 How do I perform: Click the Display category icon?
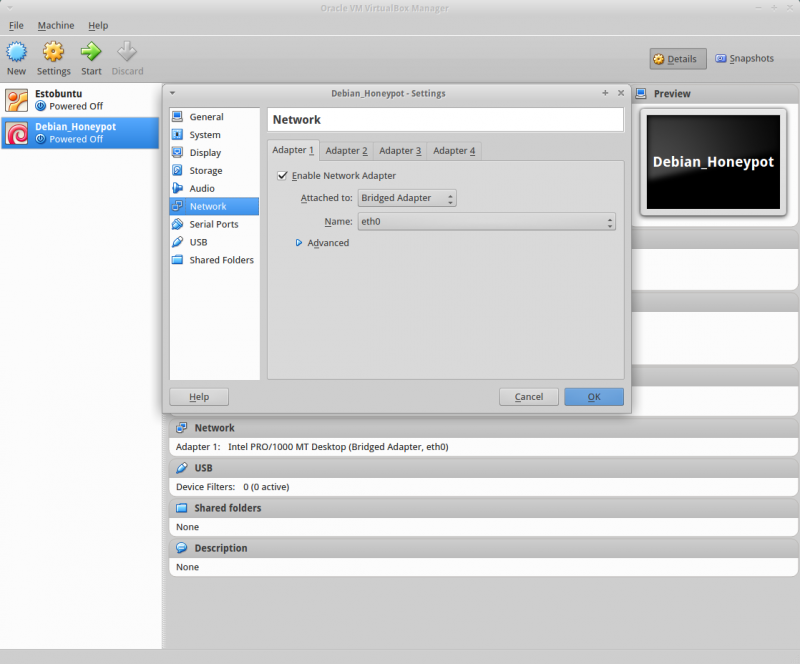(x=178, y=152)
